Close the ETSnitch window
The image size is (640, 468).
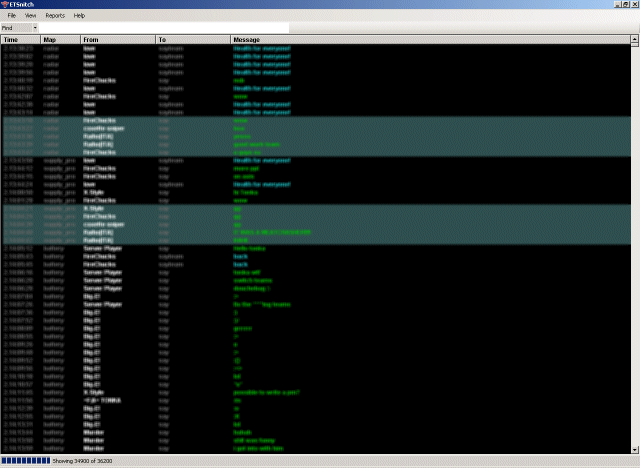[x=635, y=4]
